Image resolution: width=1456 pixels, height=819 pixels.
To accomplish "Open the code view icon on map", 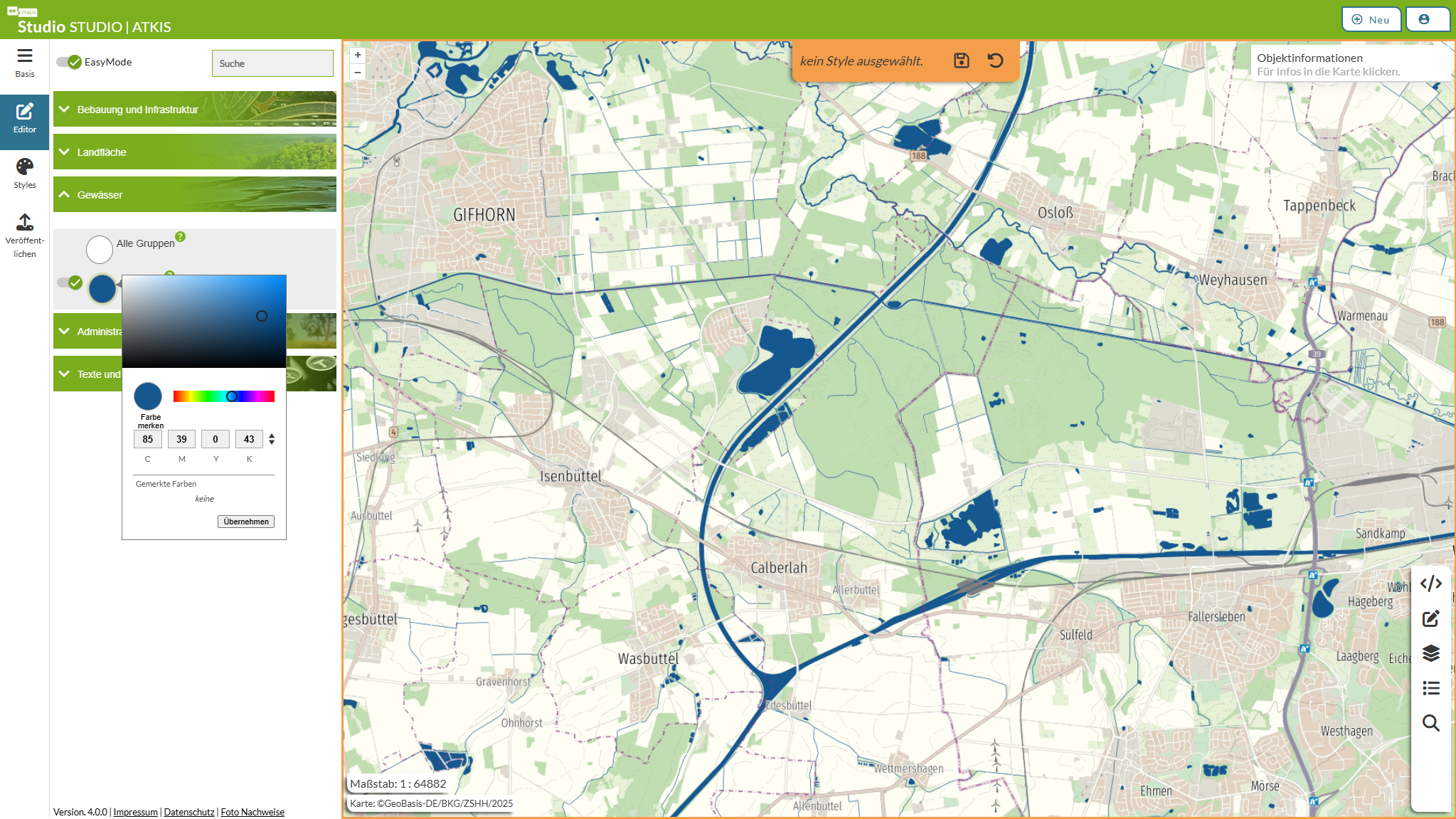I will 1430,583.
